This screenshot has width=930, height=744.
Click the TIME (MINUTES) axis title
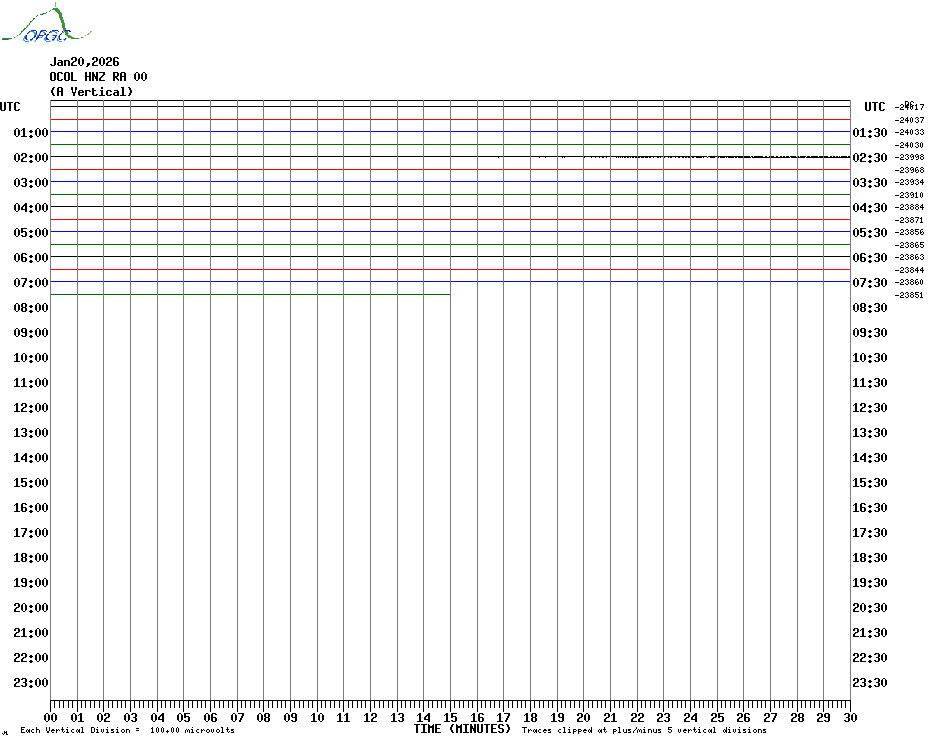click(x=462, y=729)
